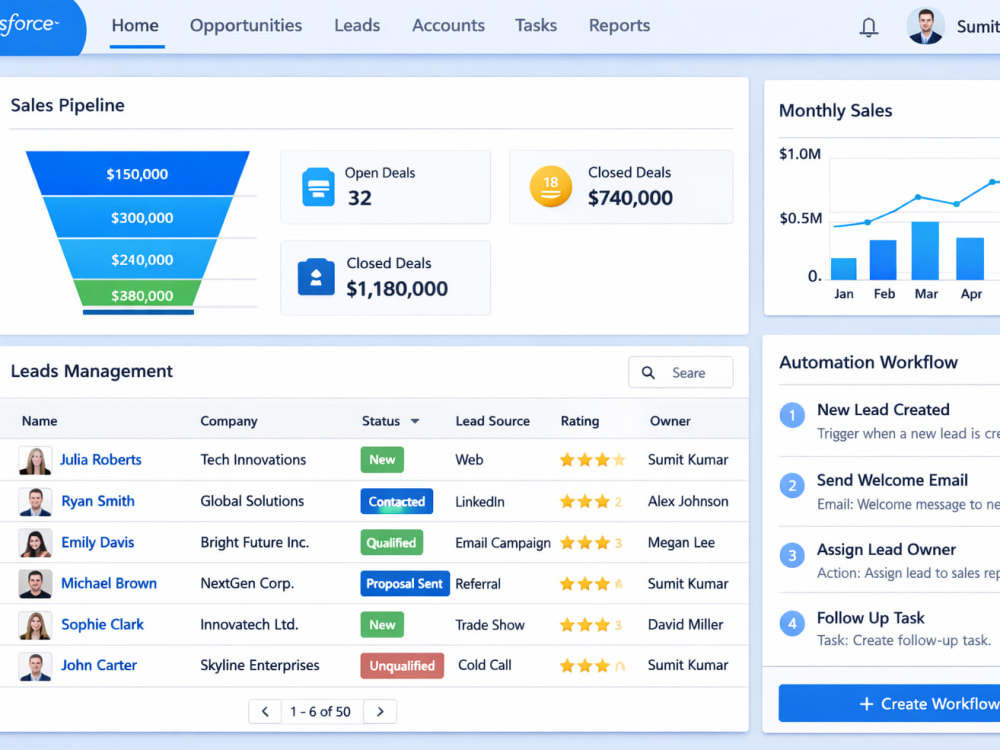Click the Proposal Sent status badge
Viewport: 1000px width, 750px height.
tap(404, 584)
